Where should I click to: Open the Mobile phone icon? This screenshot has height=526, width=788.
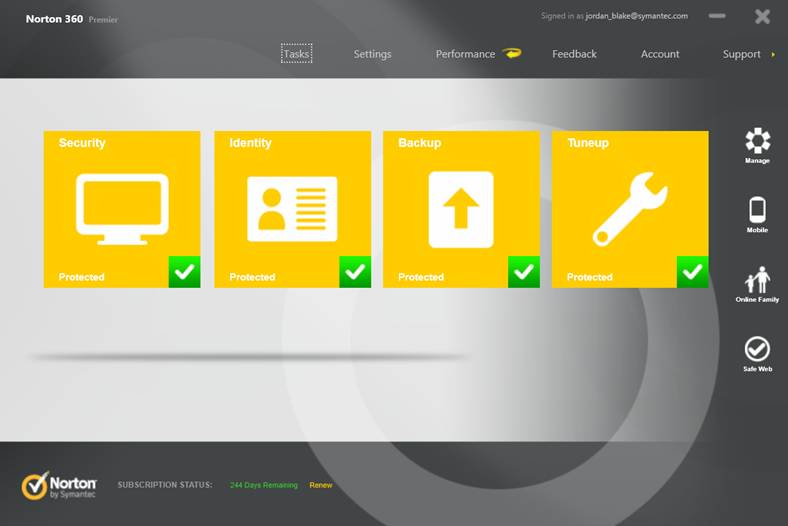click(x=757, y=210)
